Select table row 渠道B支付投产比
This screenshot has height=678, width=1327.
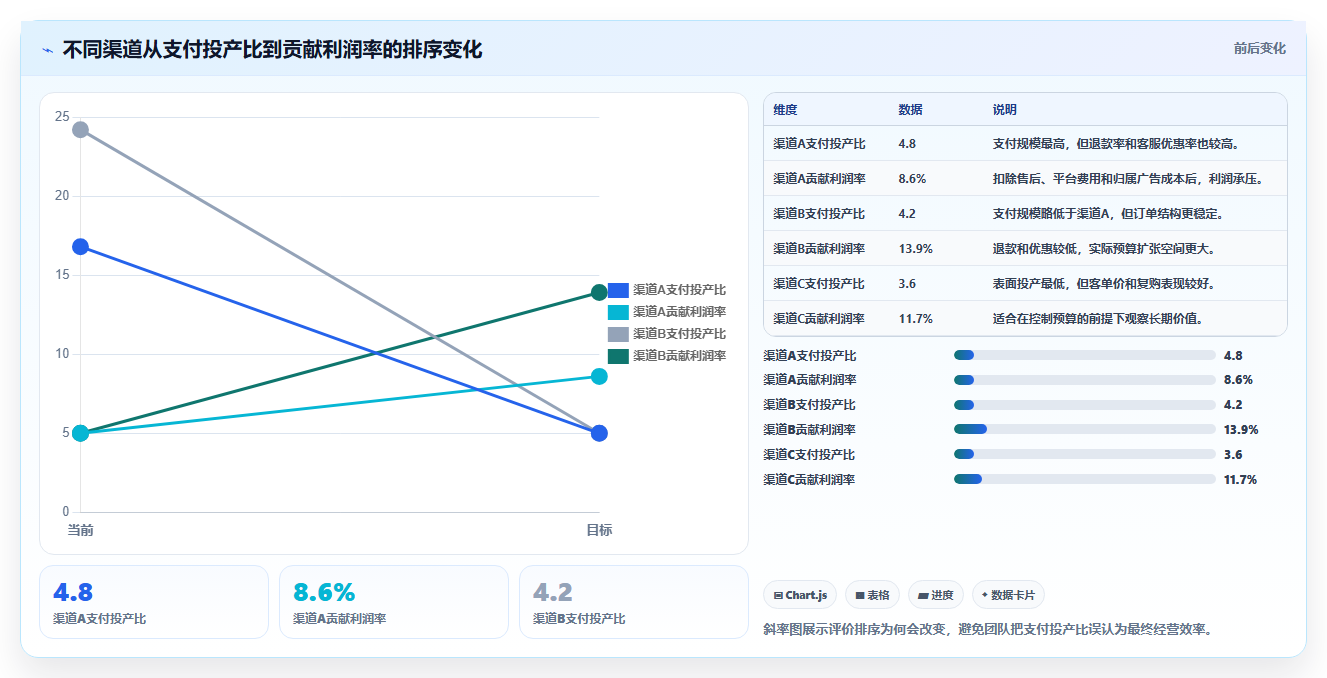[1025, 214]
